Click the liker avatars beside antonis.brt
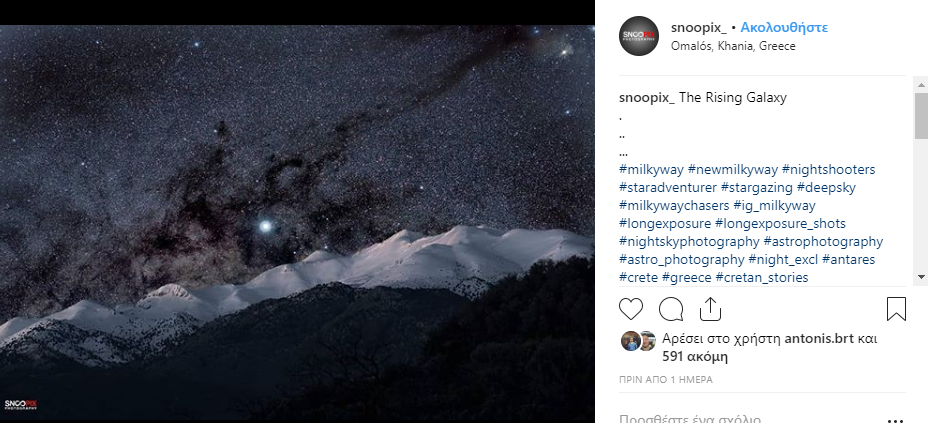This screenshot has height=423, width=928. point(639,341)
